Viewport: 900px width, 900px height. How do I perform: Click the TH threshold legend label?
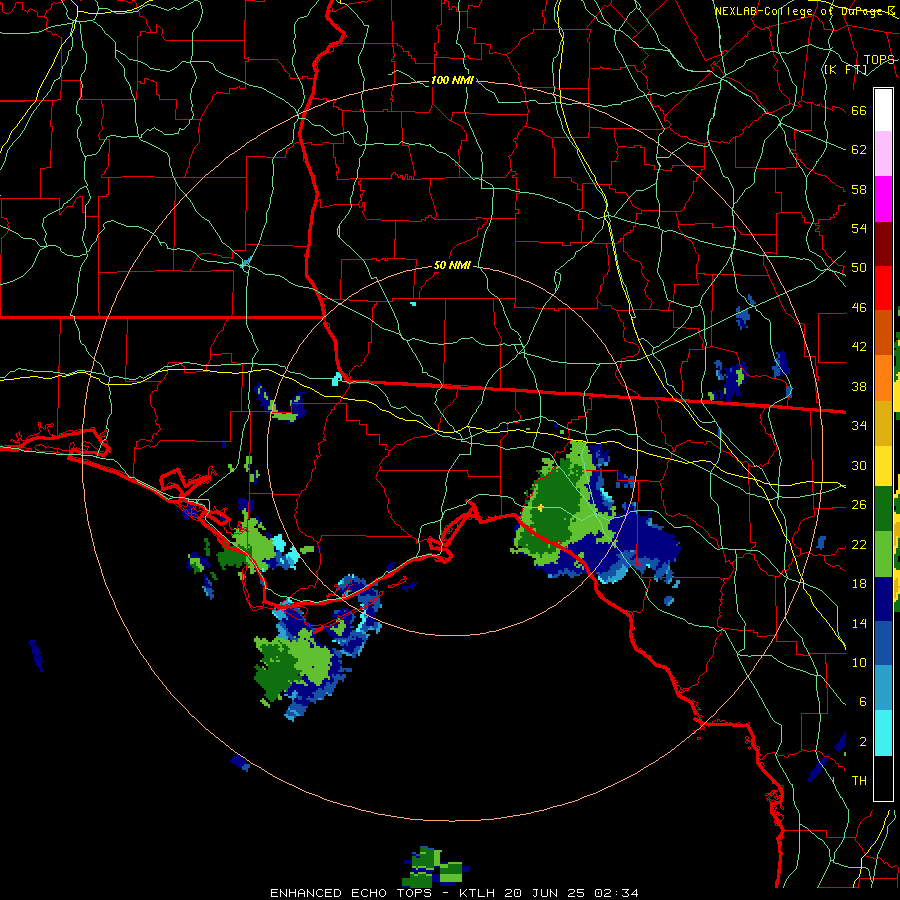point(859,781)
